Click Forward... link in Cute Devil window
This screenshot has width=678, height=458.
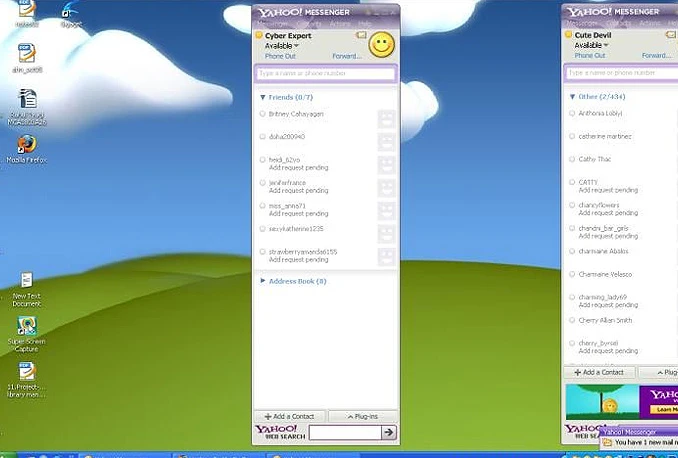point(656,55)
